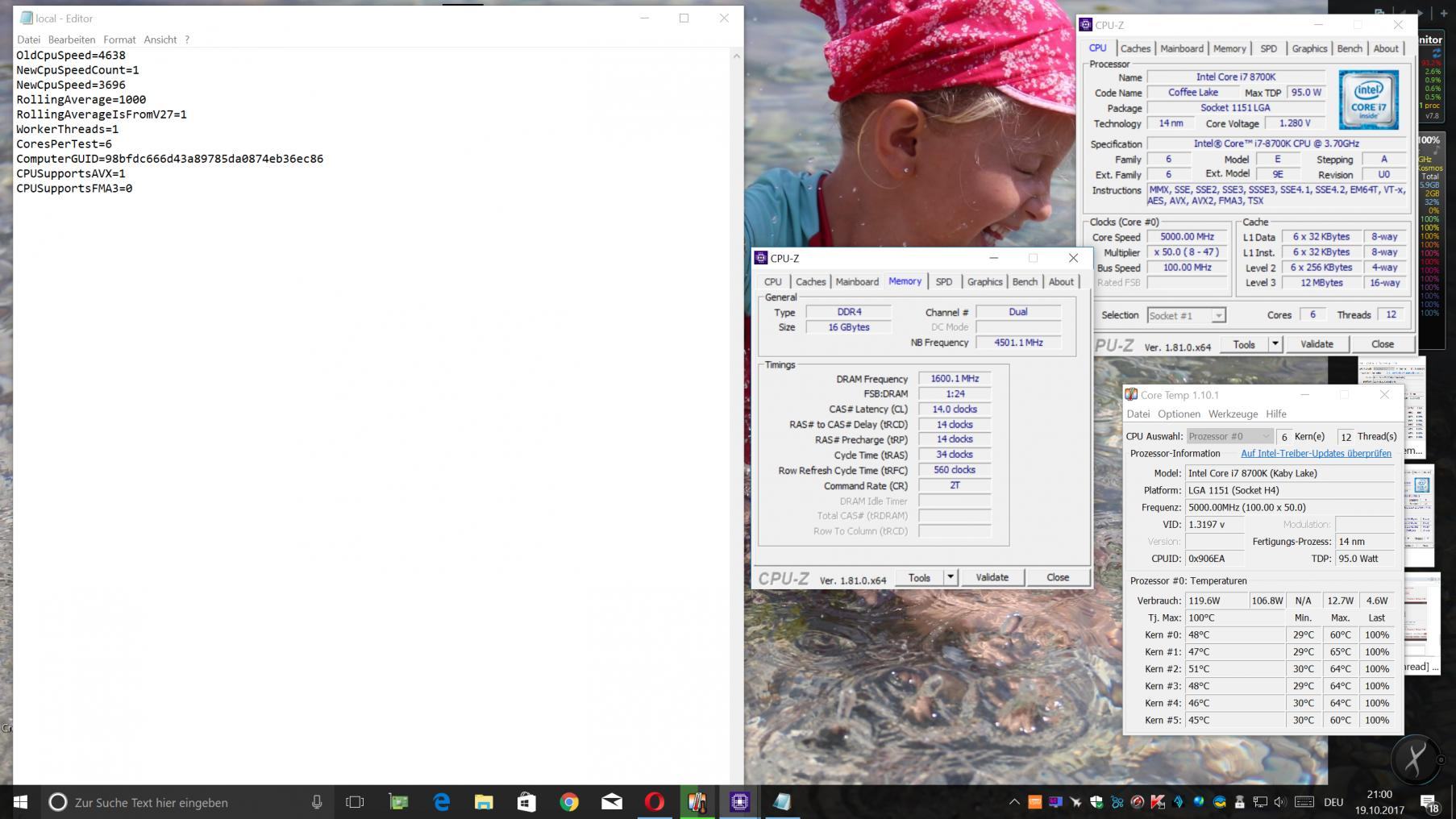
Task: Switch to CPU tab in CPU-Z Memory window
Action: [x=773, y=281]
